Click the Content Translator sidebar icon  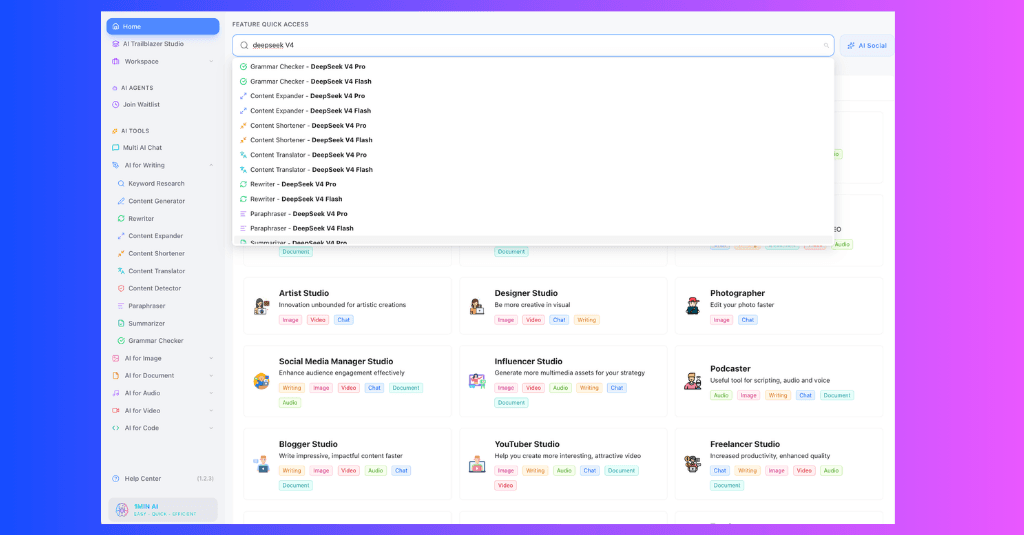point(121,271)
